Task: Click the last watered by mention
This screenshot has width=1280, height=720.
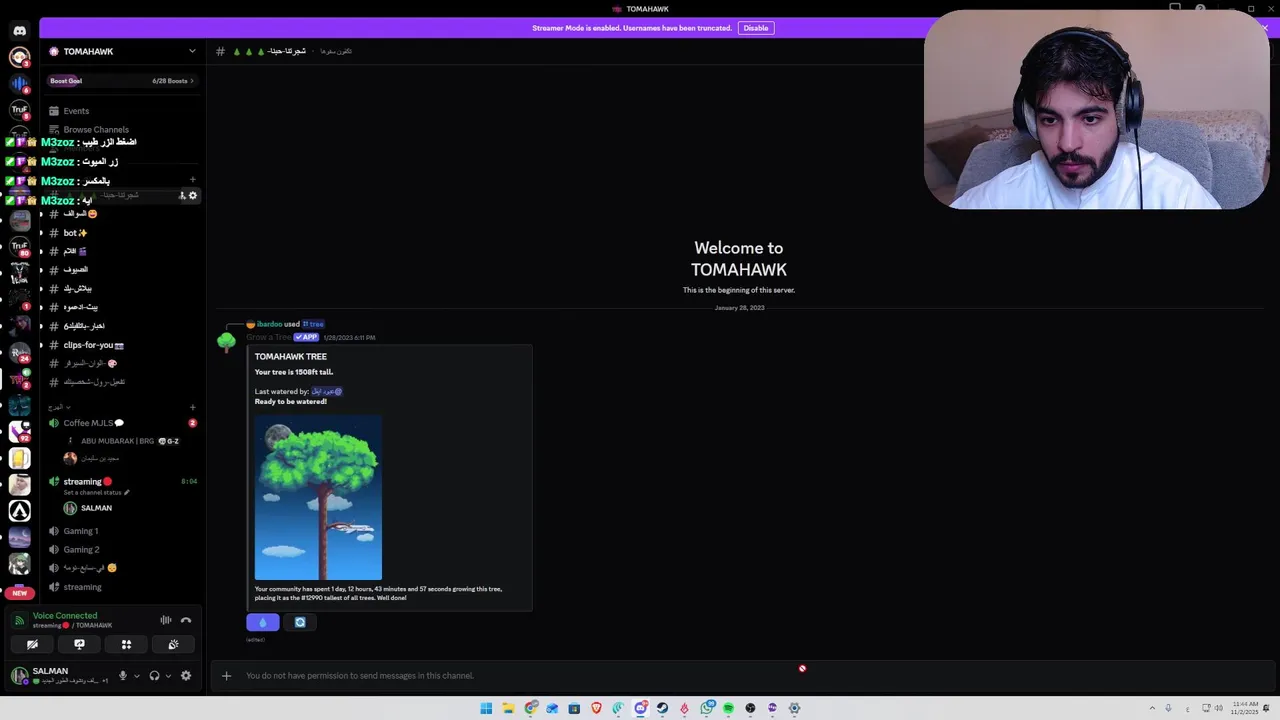Action: tap(327, 391)
